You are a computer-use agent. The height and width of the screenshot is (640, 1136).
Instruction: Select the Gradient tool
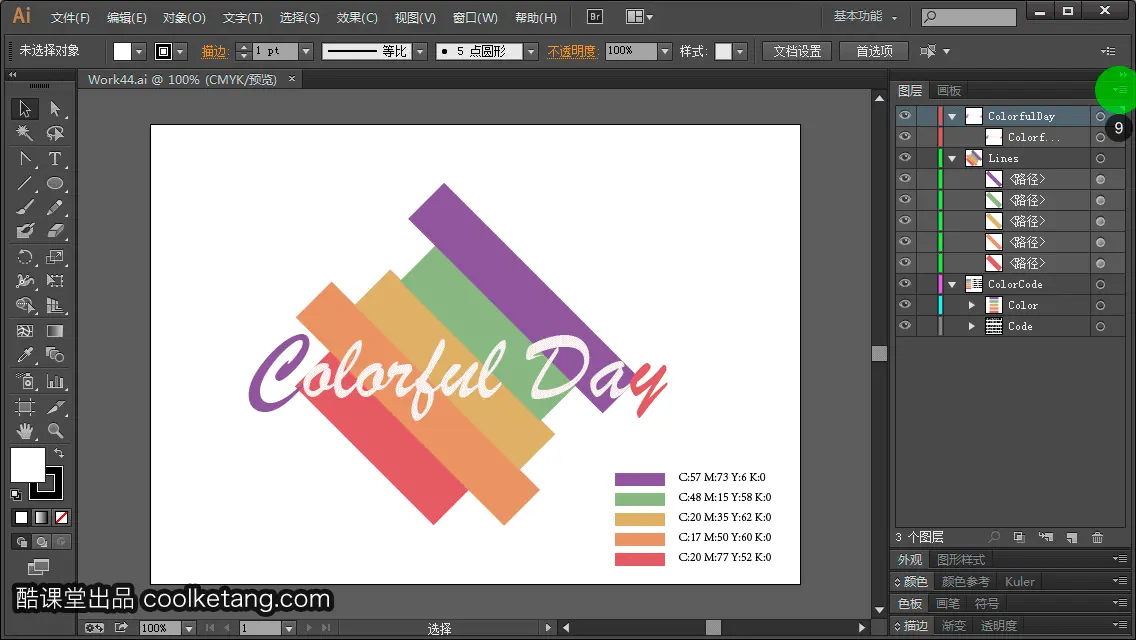55,331
